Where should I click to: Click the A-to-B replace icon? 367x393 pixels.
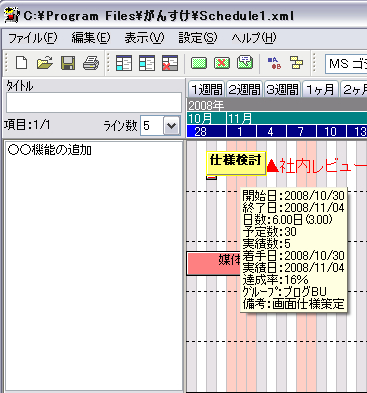(x=274, y=63)
